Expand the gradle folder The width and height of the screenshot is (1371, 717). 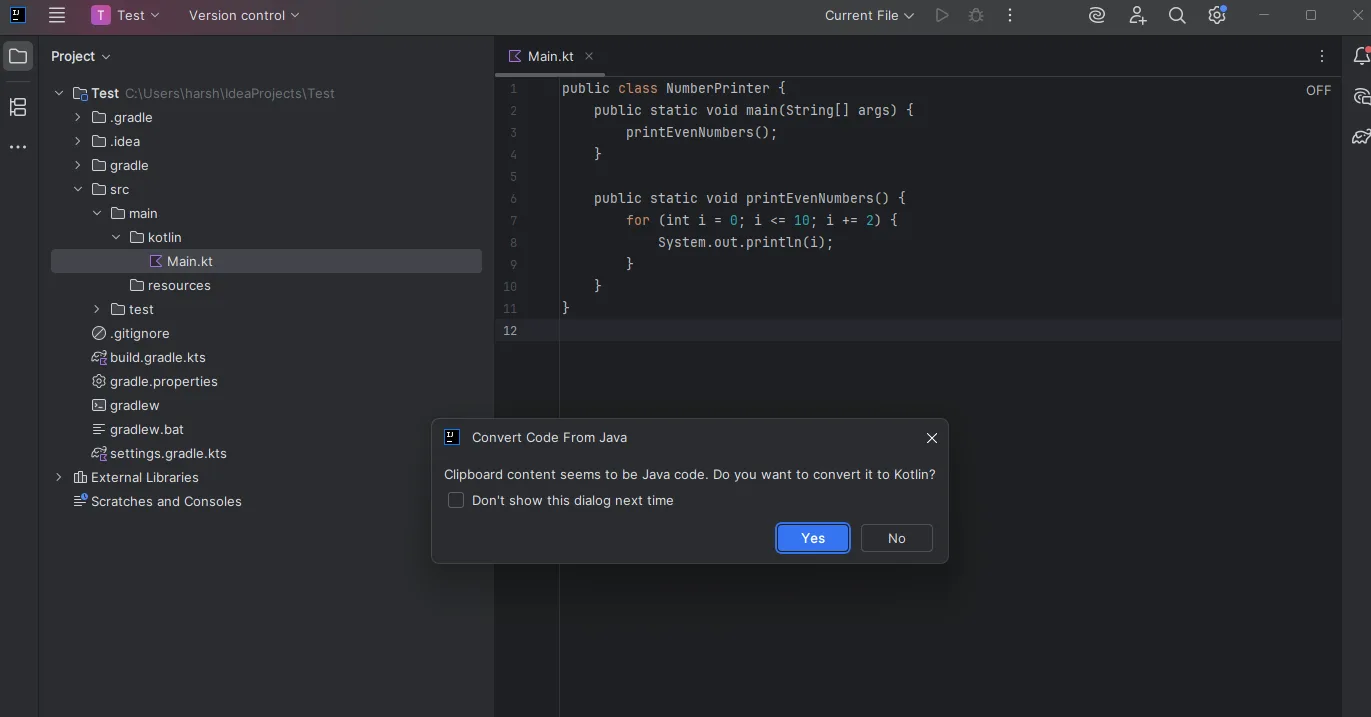(x=78, y=165)
